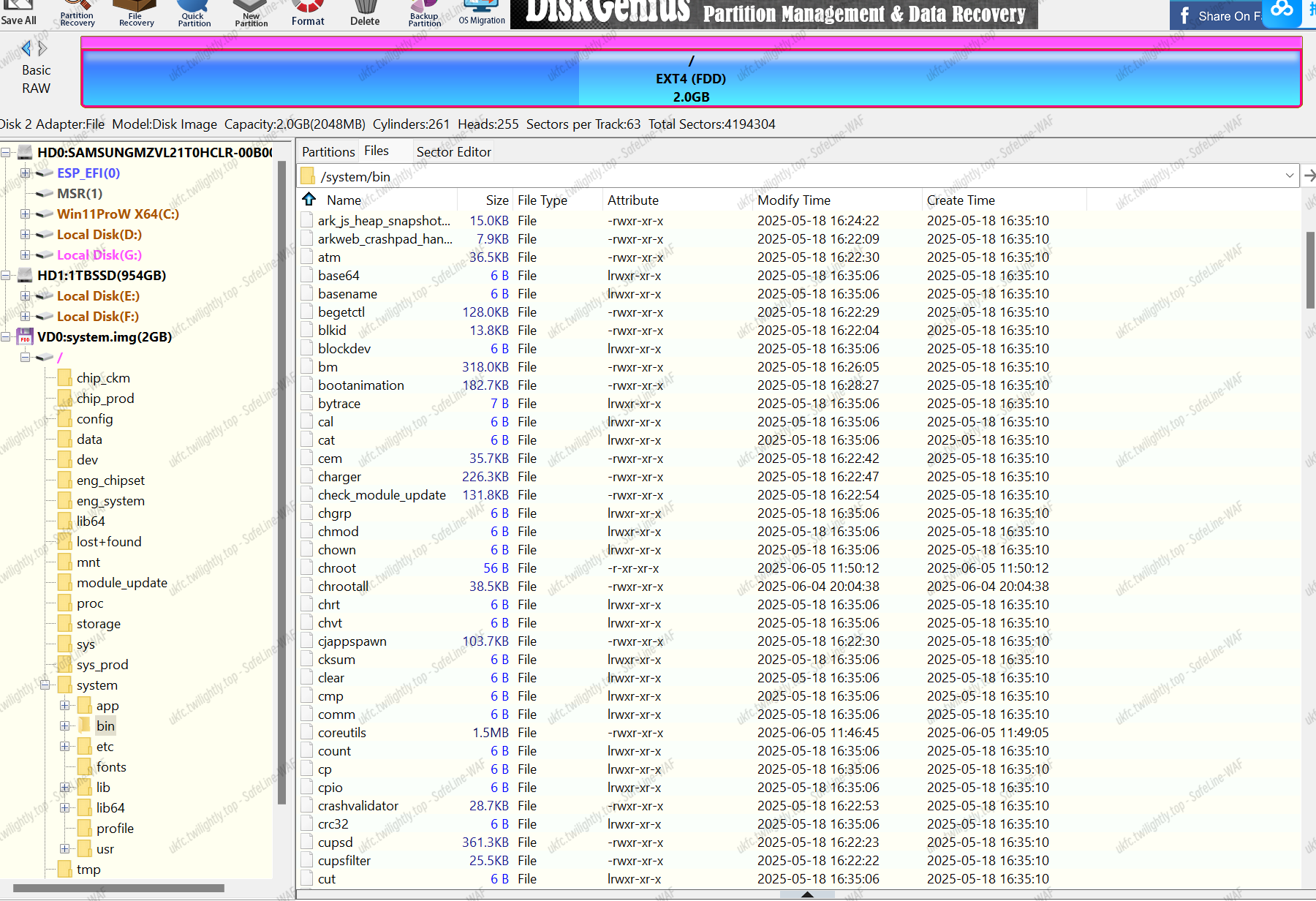The image size is (1316, 901).
Task: Open the /system/bin path dropdown
Action: coord(1289,176)
